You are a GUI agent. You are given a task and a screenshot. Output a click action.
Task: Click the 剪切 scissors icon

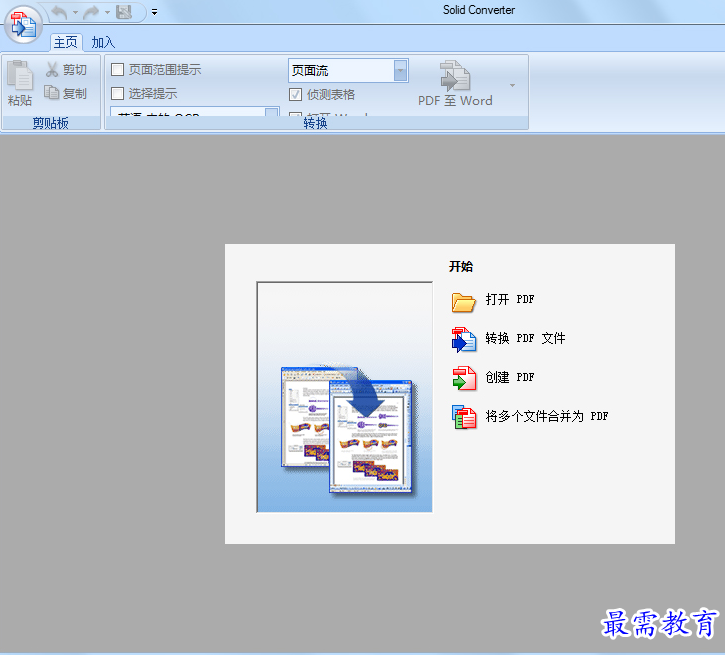pos(52,70)
